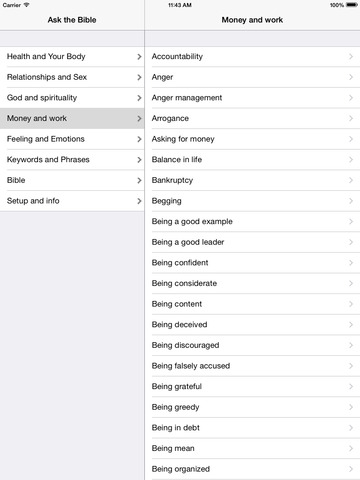Open Being falsely accused topic
The height and width of the screenshot is (480, 360).
252,366
